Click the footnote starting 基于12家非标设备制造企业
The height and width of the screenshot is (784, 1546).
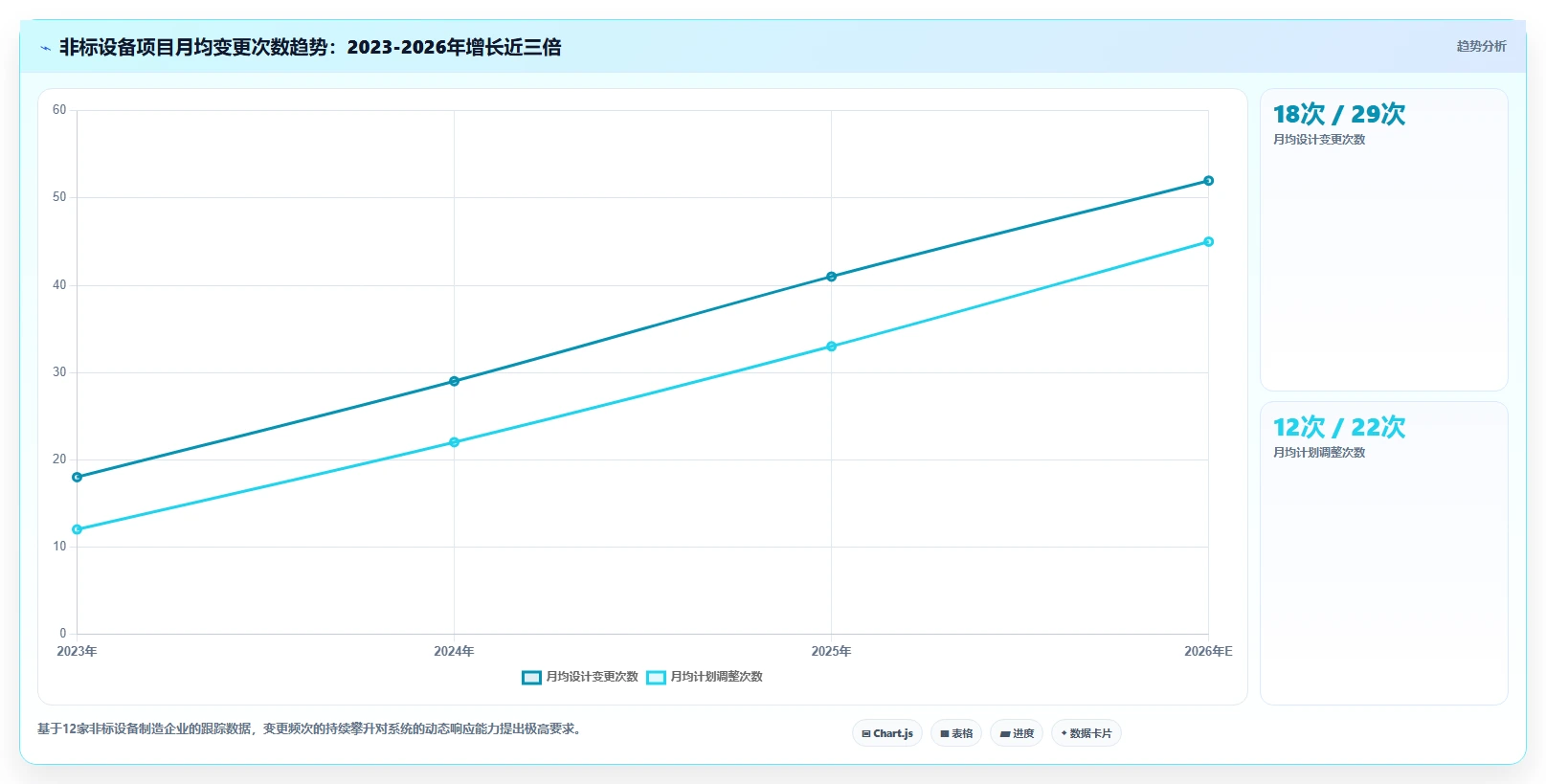(311, 729)
